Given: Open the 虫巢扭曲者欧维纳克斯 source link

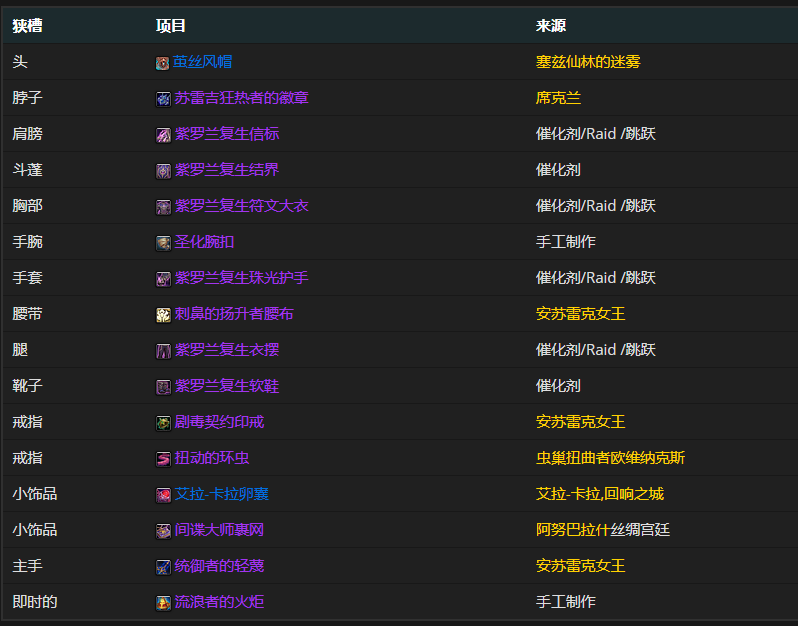Looking at the screenshot, I should [610, 458].
